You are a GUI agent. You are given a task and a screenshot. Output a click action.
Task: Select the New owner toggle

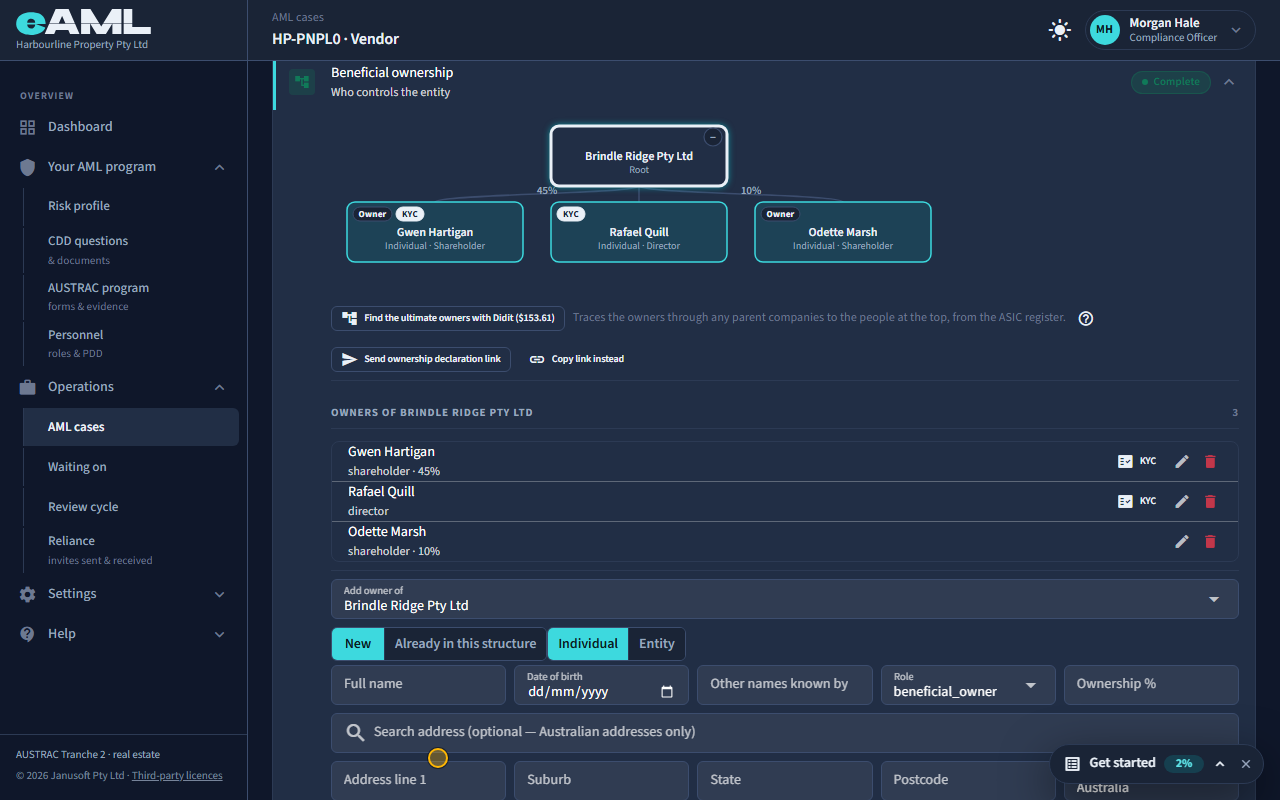tap(358, 644)
